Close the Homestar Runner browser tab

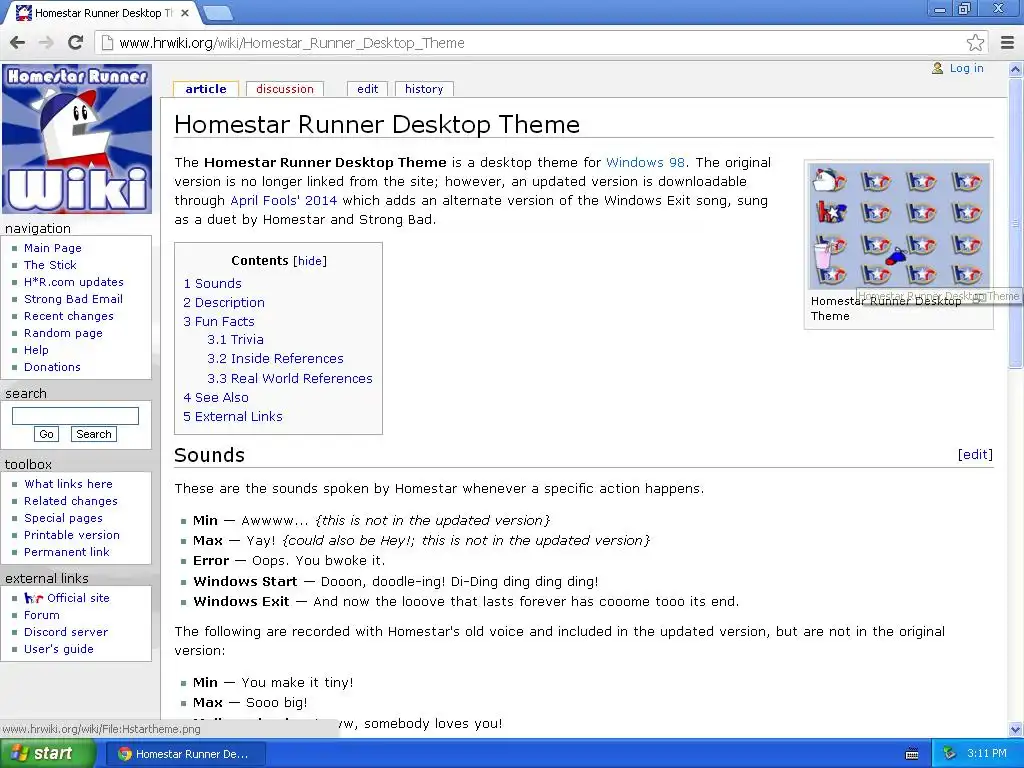tap(185, 12)
